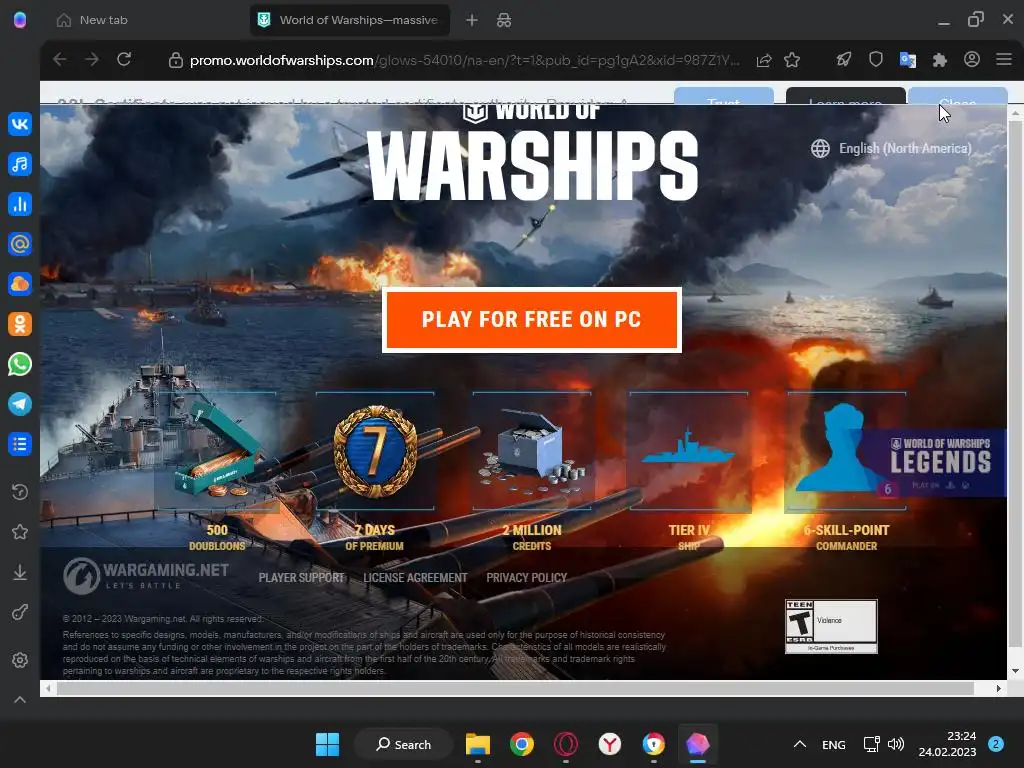Open the Mail (@) sidebar shortcut

[20, 244]
